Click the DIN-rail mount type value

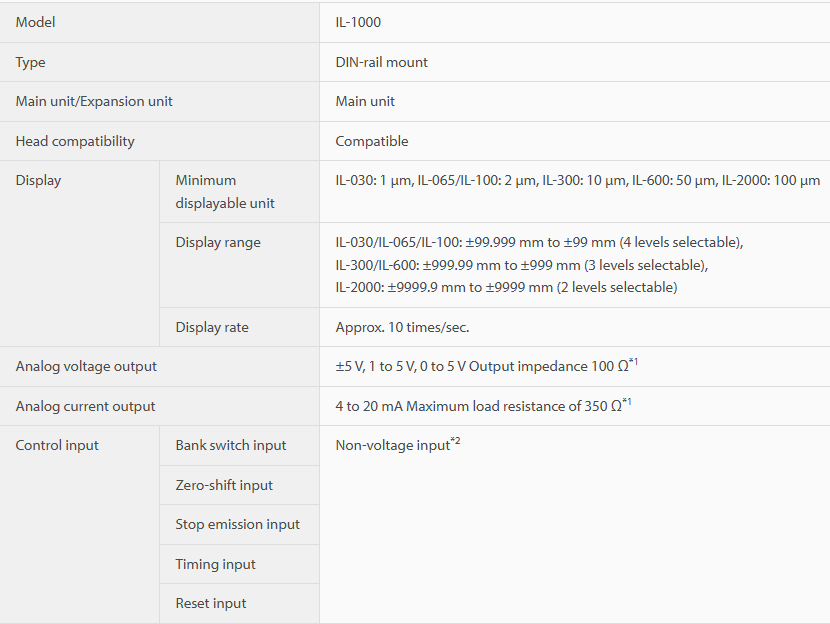coord(381,62)
